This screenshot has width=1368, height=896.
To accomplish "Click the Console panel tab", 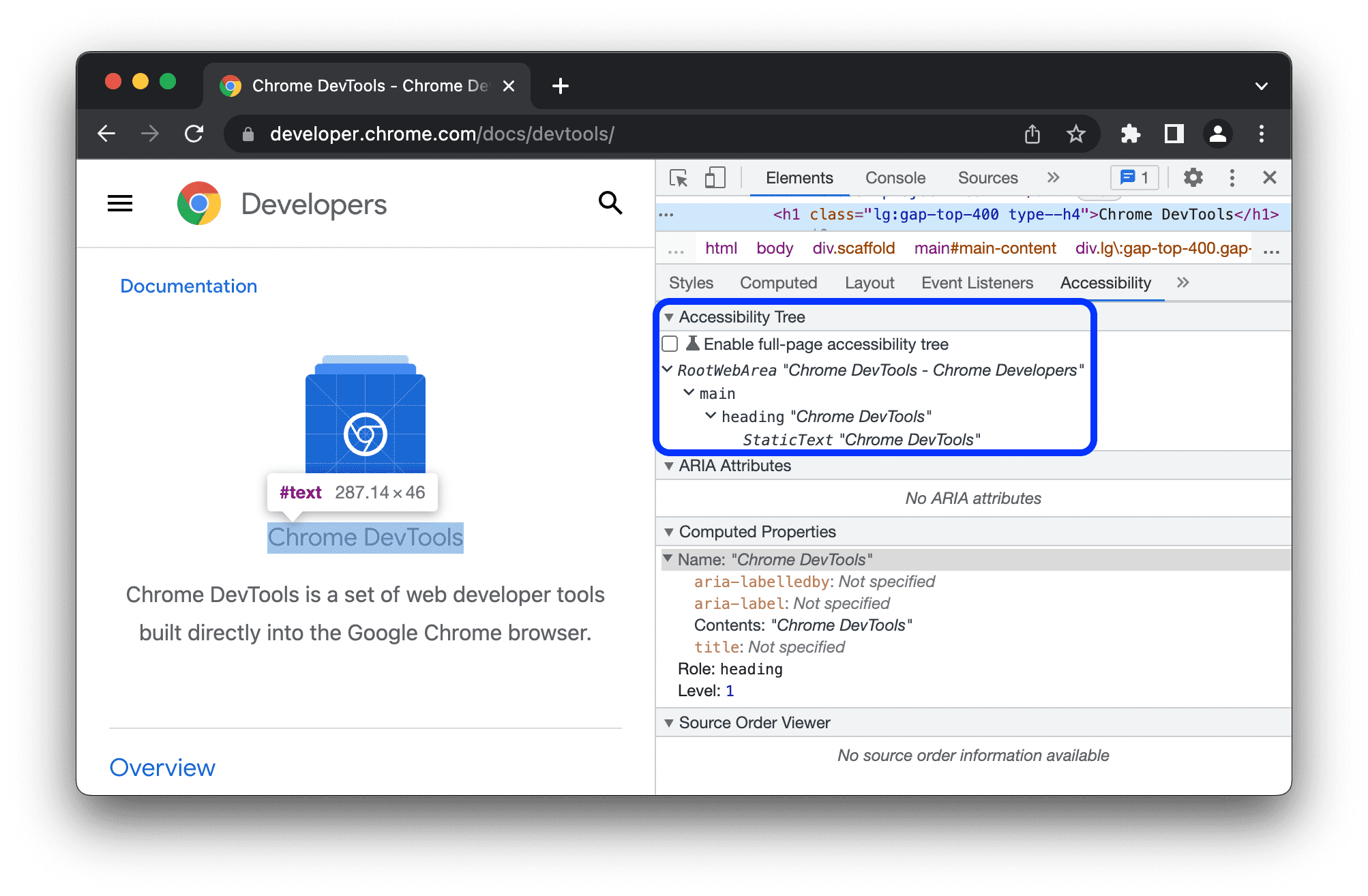I will [893, 178].
